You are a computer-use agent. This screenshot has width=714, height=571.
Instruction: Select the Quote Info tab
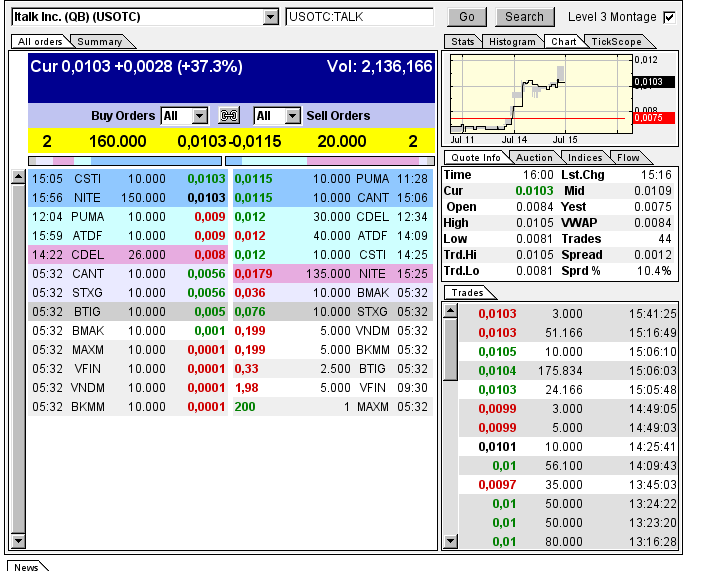(476, 158)
